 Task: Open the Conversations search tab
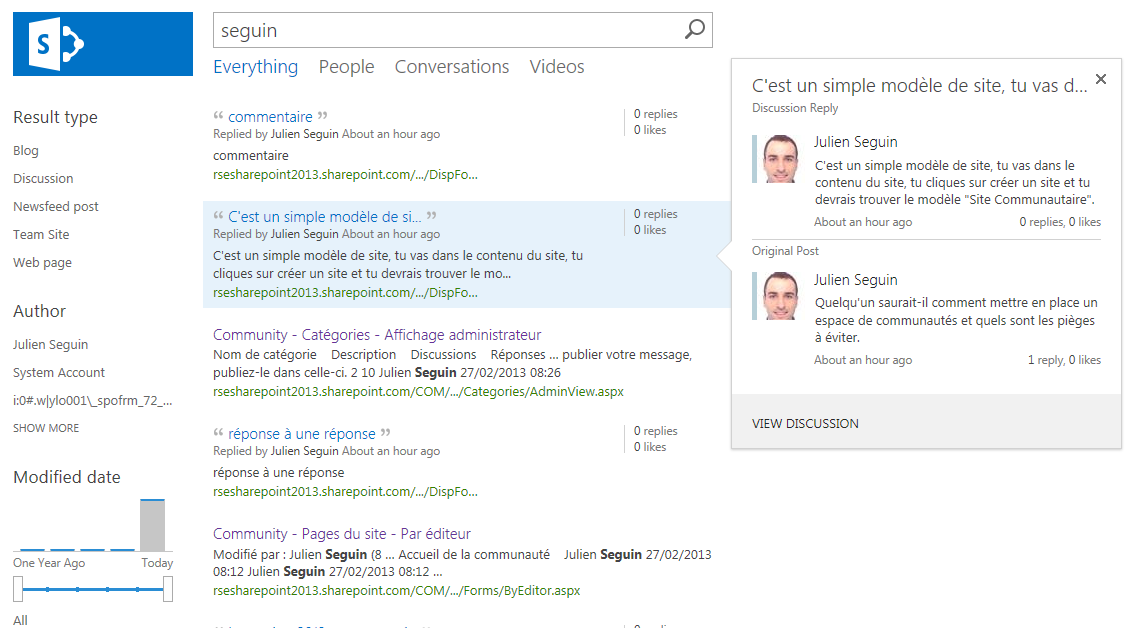(452, 67)
